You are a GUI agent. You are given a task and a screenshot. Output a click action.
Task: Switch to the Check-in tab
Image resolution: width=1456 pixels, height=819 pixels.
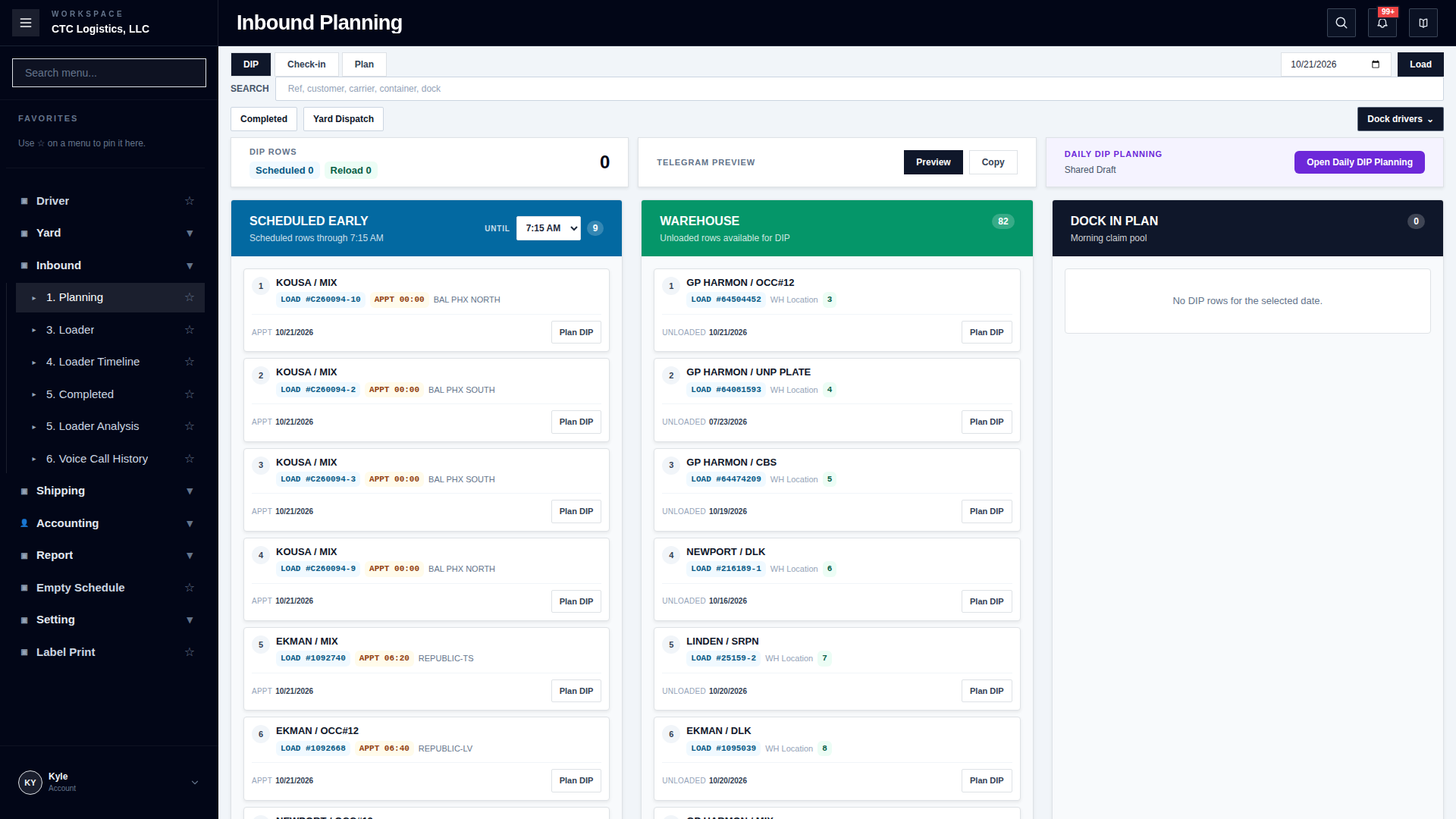tap(306, 64)
